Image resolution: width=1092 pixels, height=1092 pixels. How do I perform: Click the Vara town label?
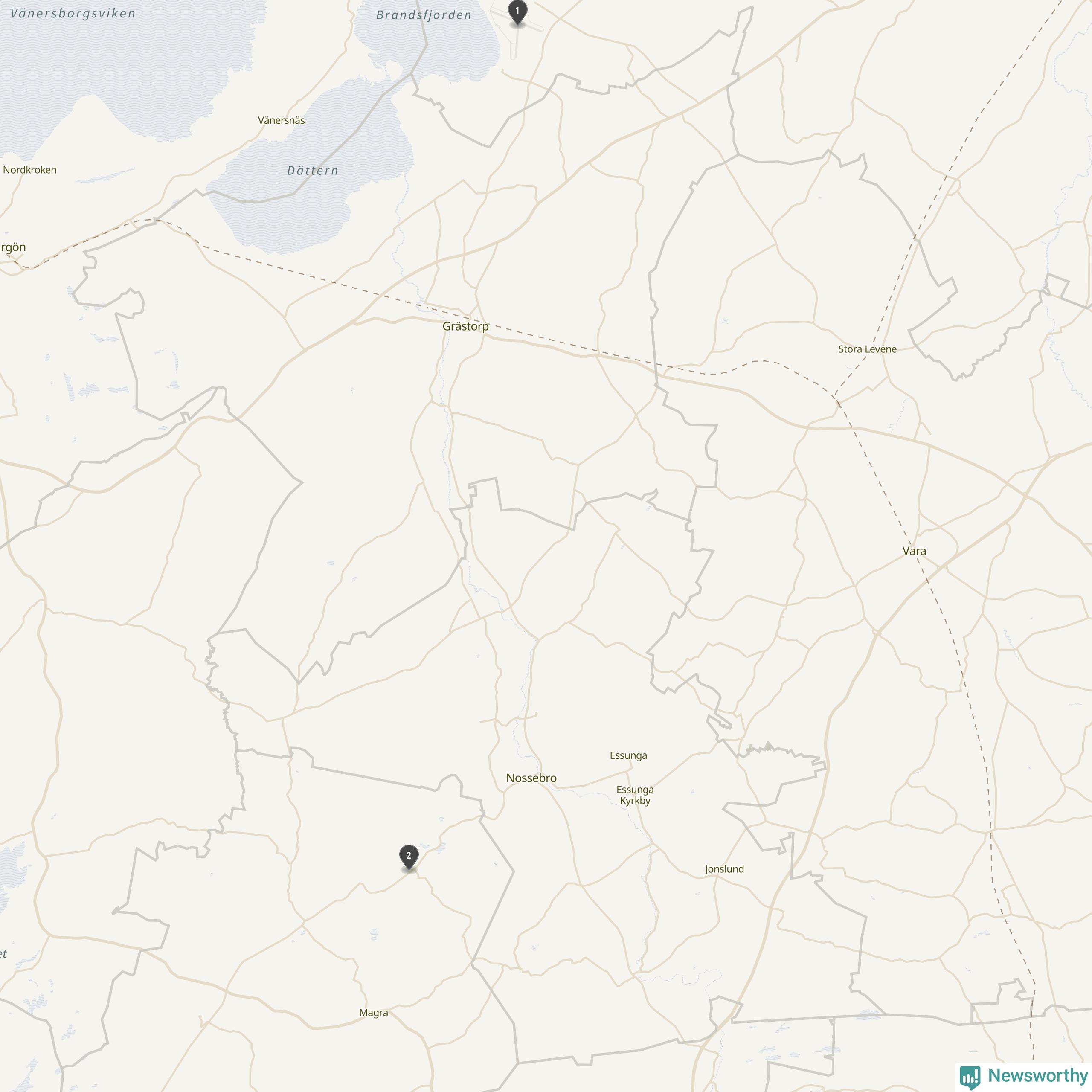point(914,551)
